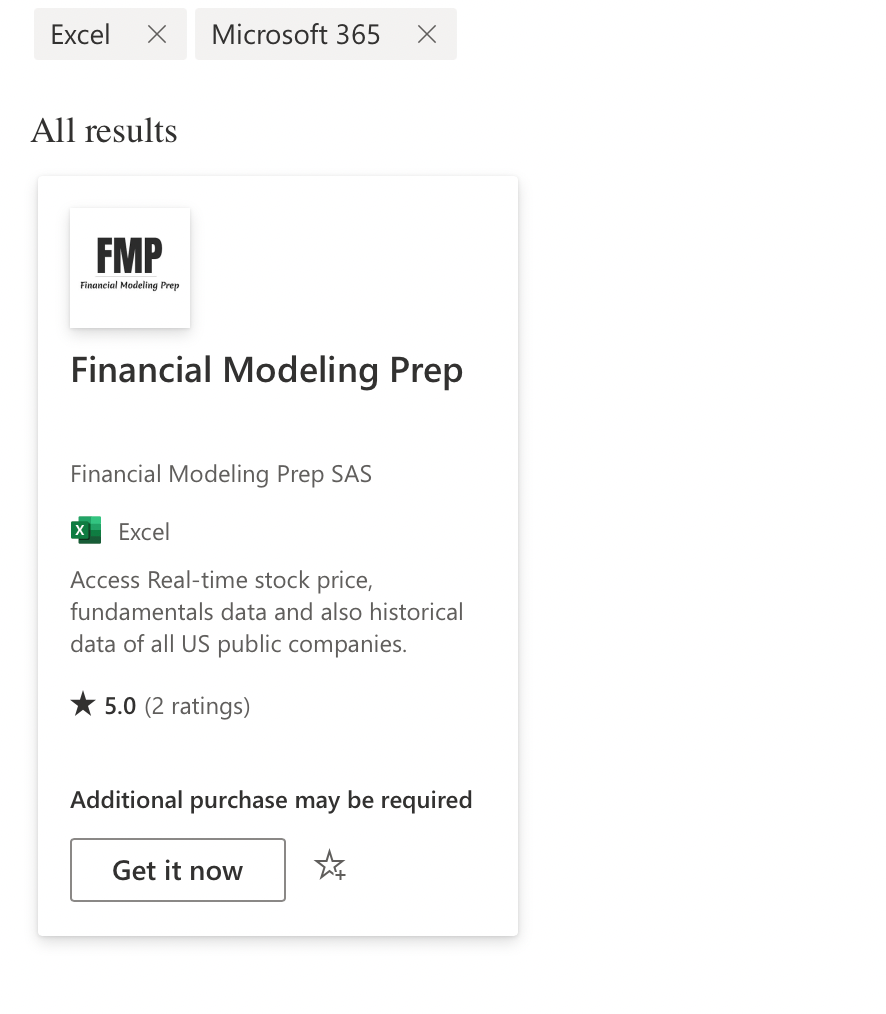
Task: Click the FMP publisher logo
Action: point(129,267)
